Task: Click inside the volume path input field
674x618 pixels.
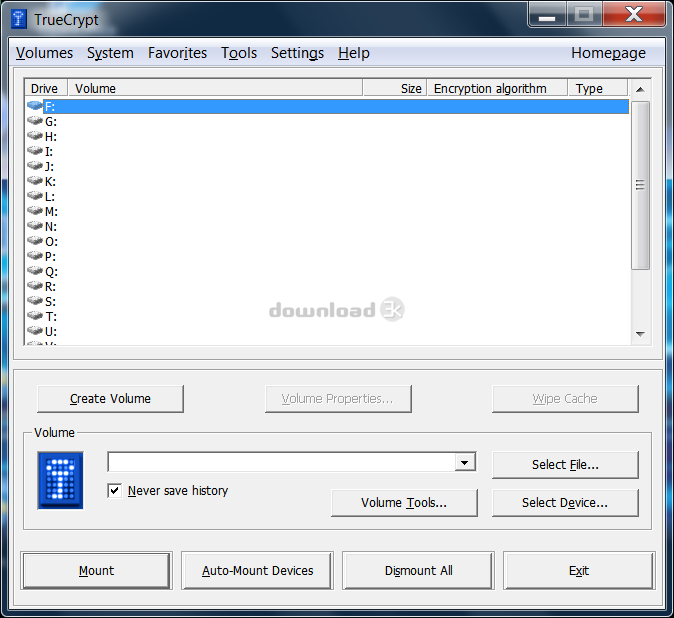Action: (x=282, y=463)
